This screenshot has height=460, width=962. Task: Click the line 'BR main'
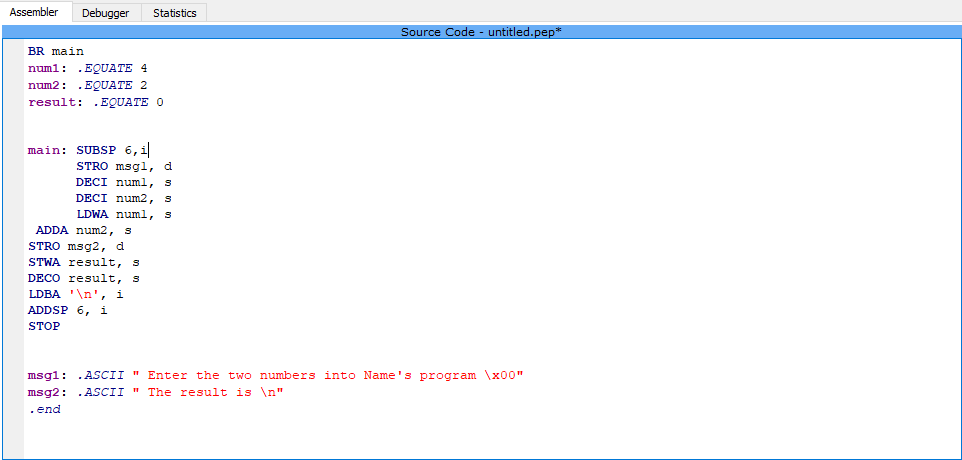tap(56, 52)
